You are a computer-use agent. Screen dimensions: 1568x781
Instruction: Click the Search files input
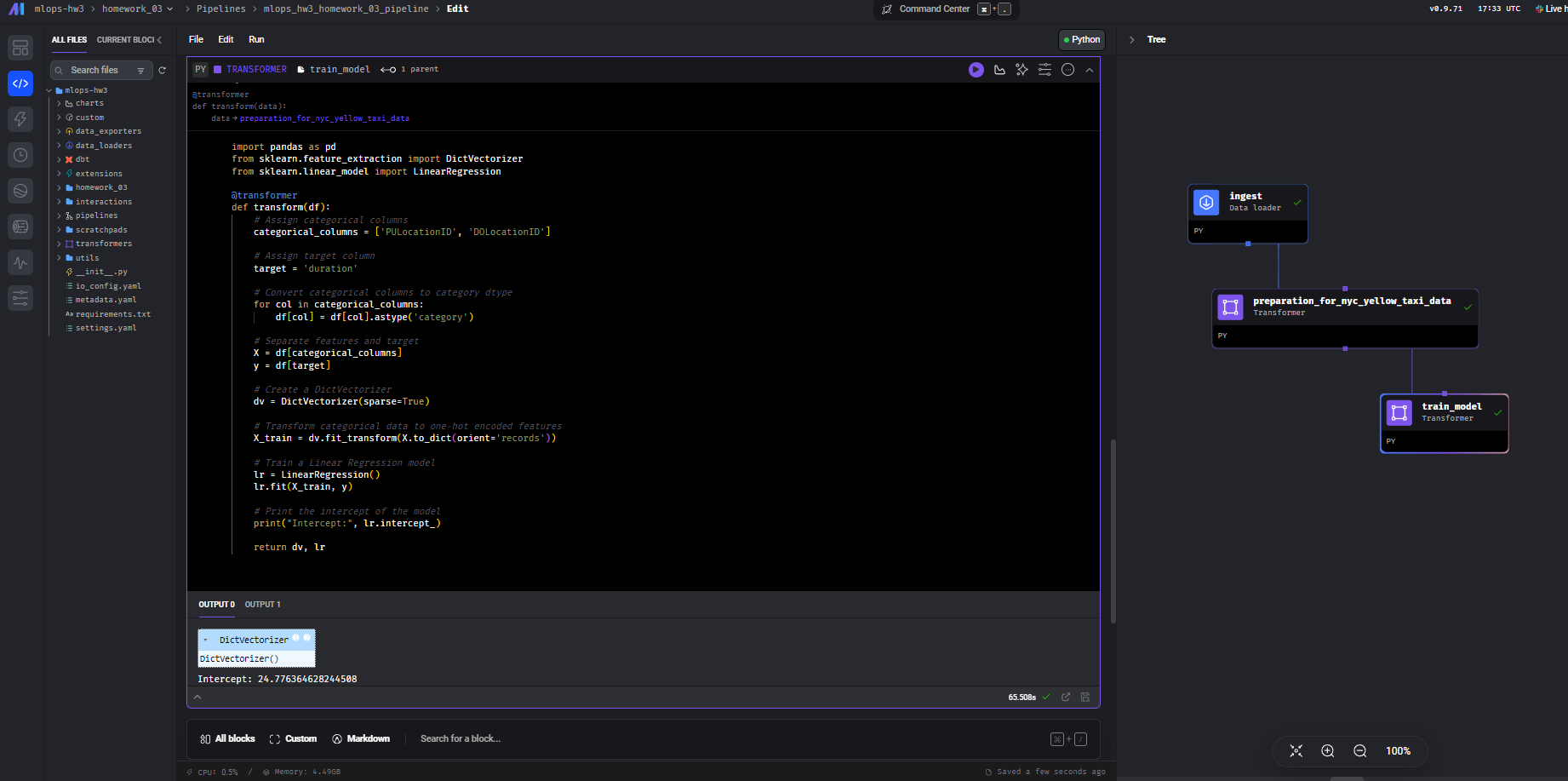(x=102, y=71)
